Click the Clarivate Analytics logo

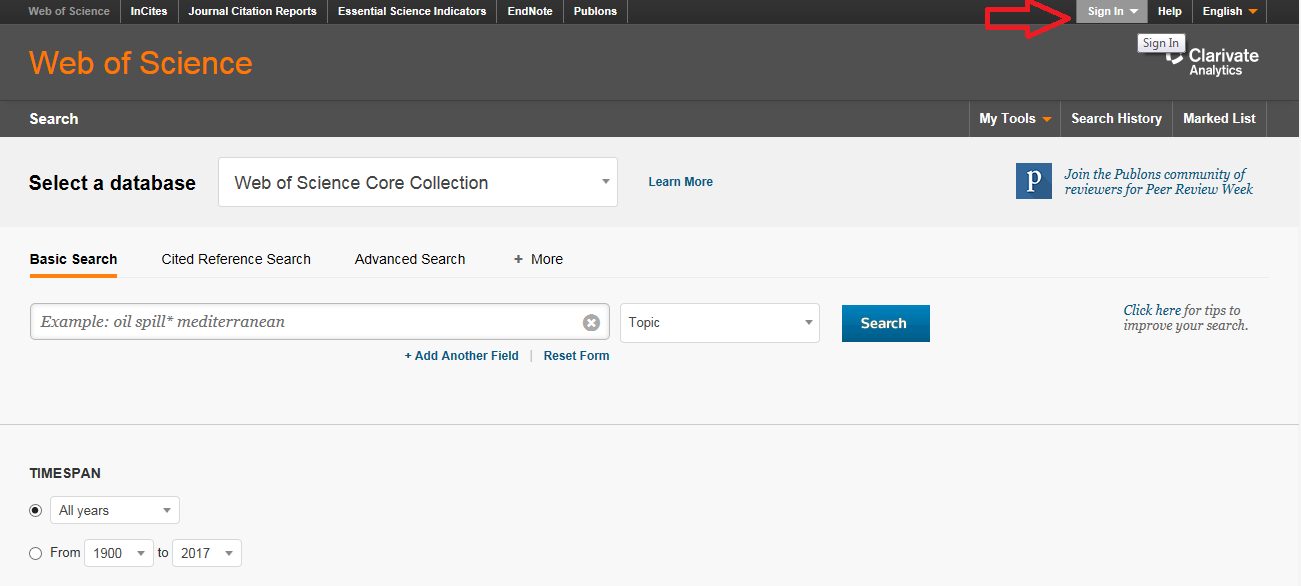coord(1212,60)
